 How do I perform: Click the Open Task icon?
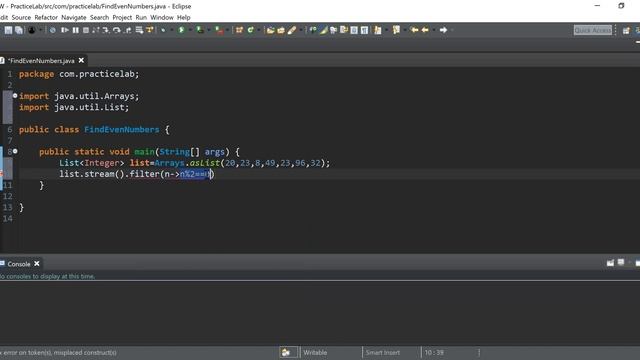pyautogui.click(x=281, y=30)
